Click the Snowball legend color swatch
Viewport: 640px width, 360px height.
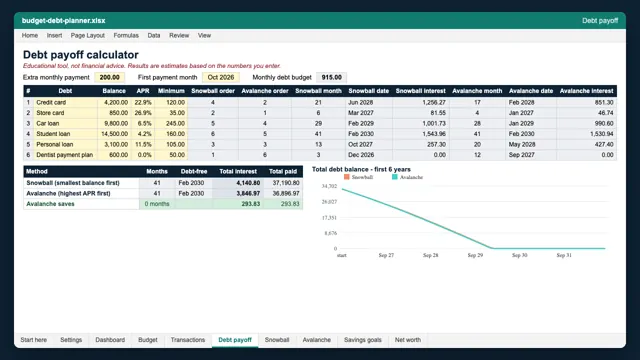[347, 177]
